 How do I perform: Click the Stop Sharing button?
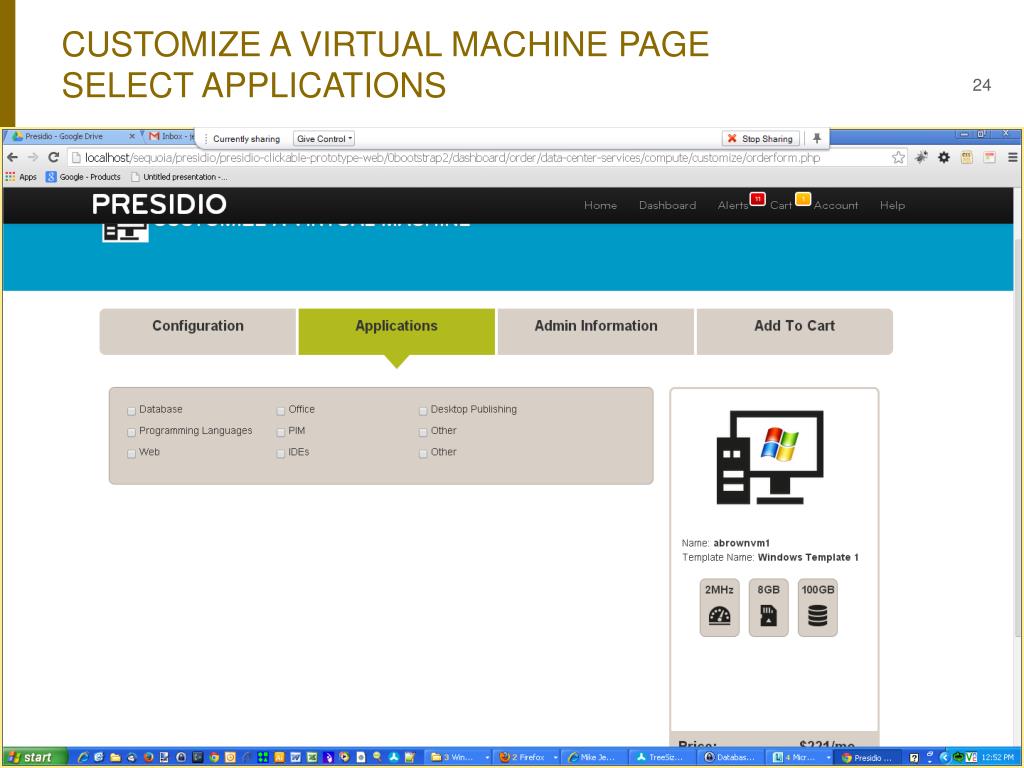pyautogui.click(x=761, y=138)
